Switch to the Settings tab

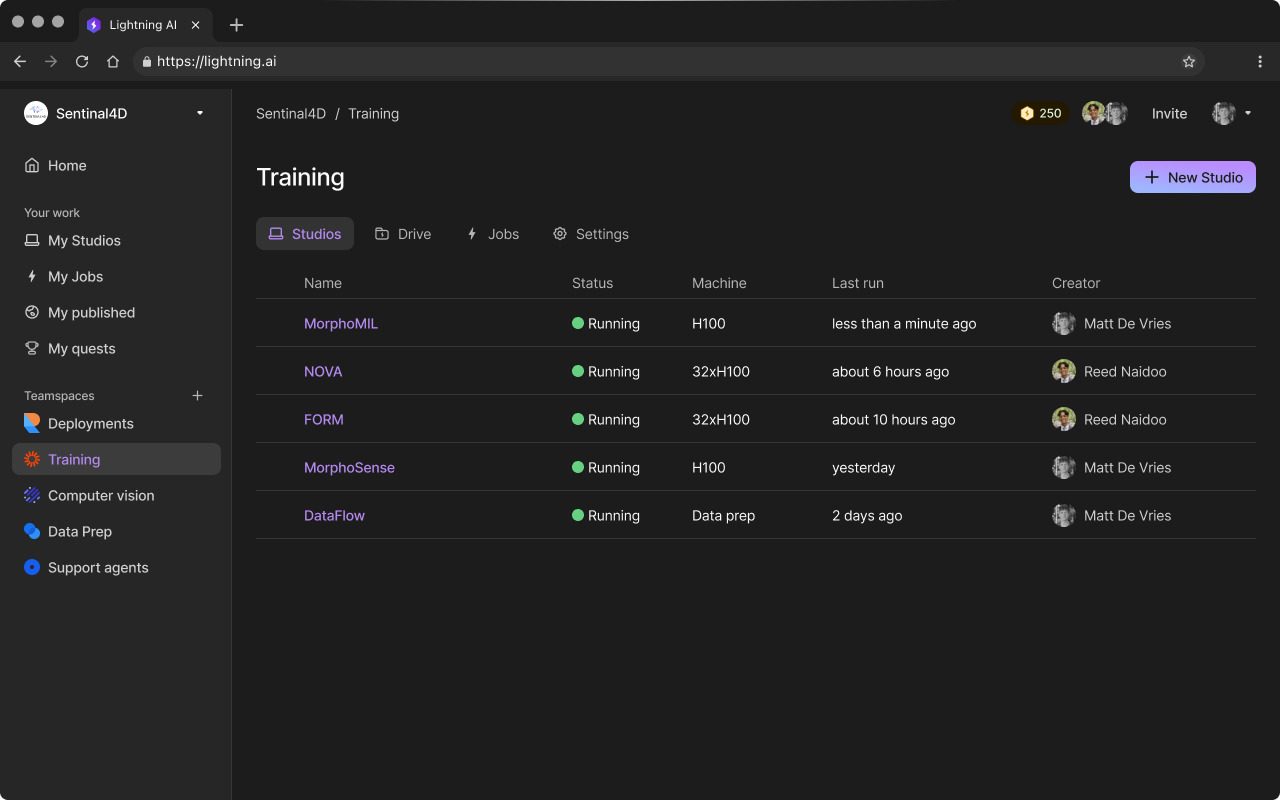(591, 234)
